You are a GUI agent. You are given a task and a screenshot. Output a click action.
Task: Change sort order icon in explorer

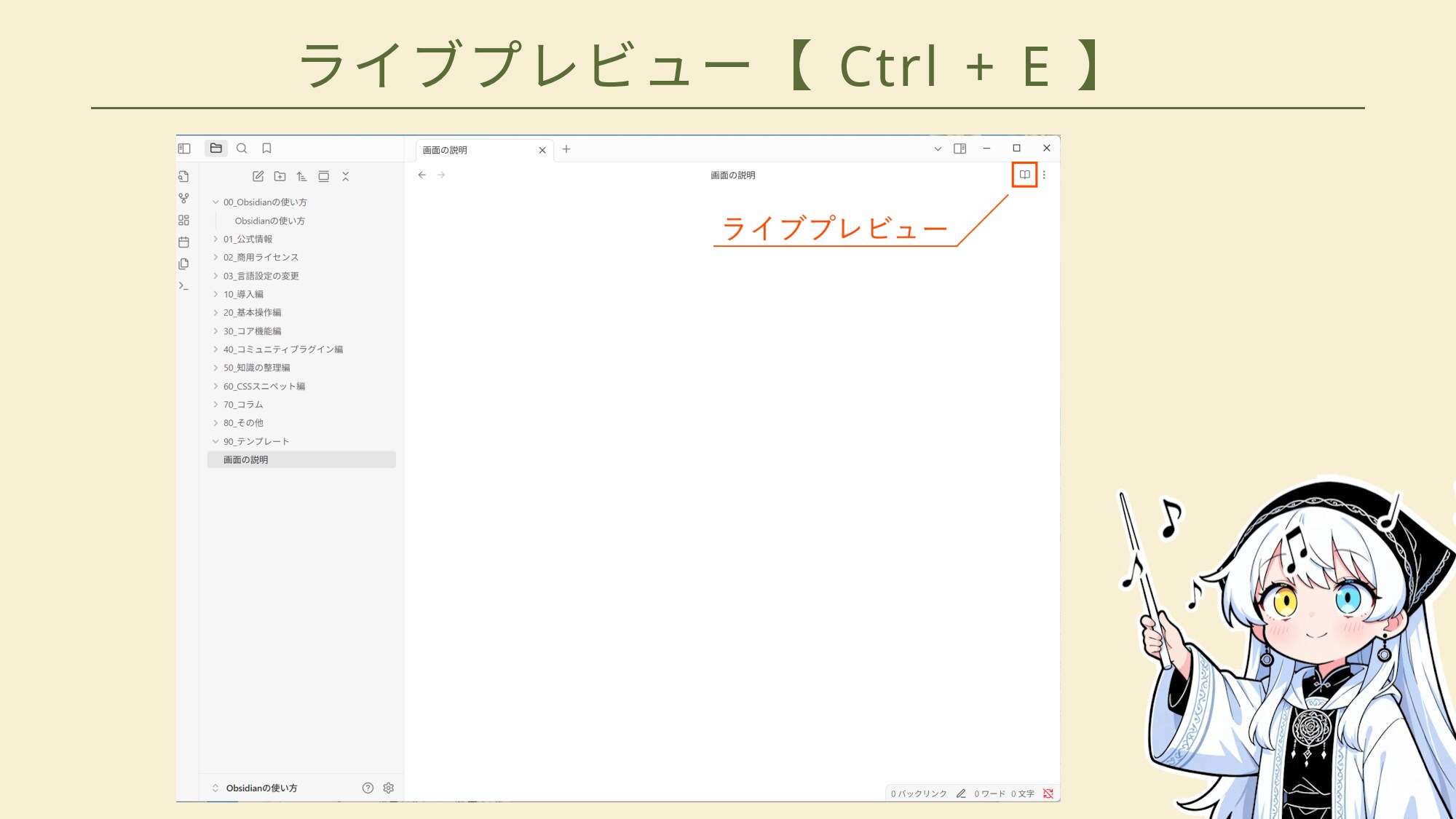(x=301, y=176)
